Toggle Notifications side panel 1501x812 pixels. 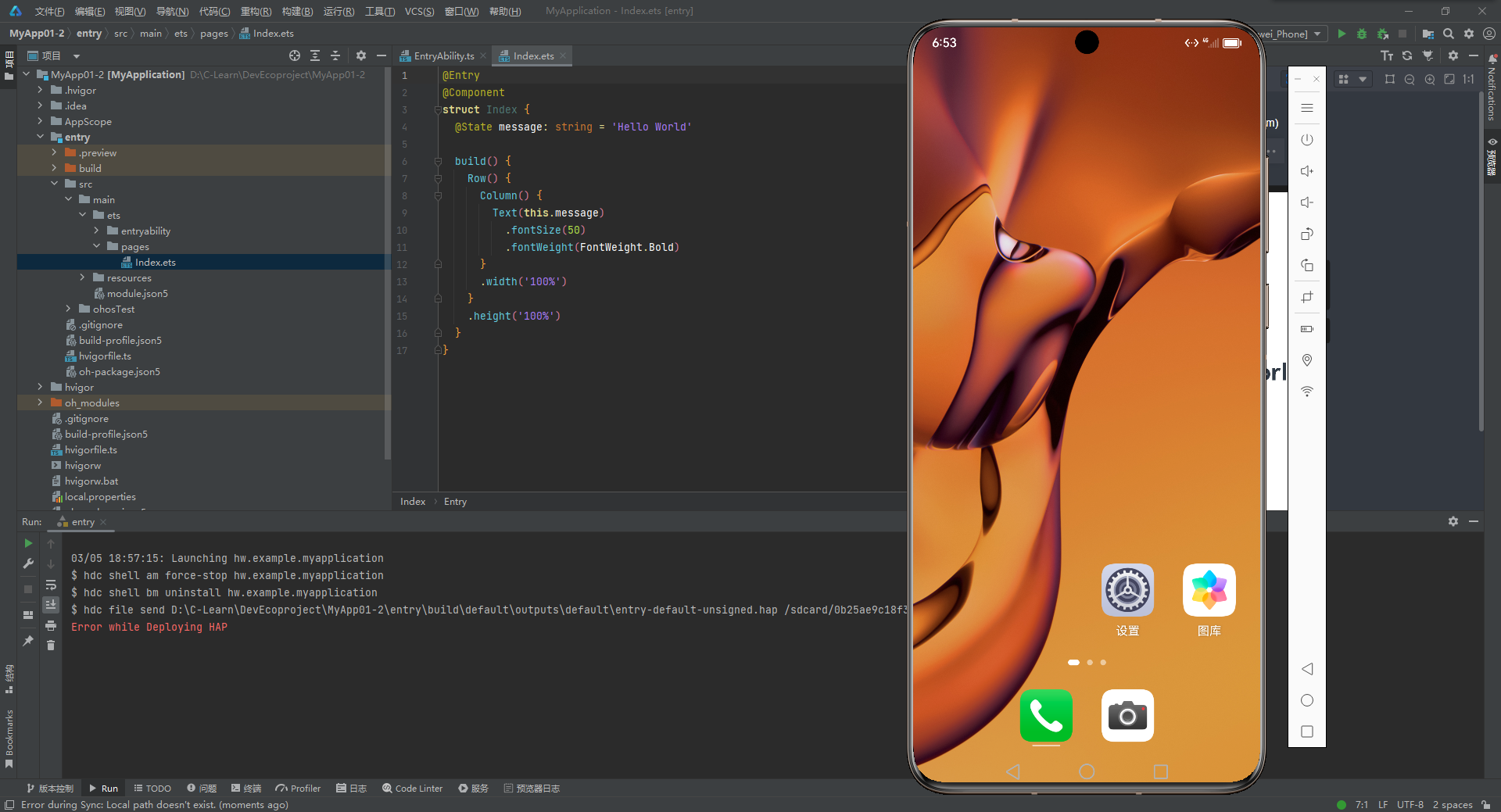1492,88
